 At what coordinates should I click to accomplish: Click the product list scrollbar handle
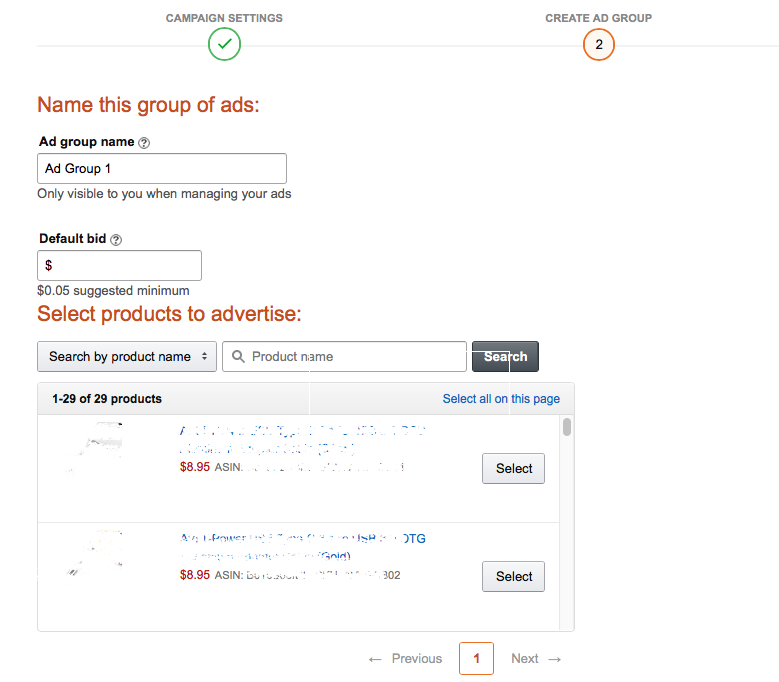click(x=567, y=427)
